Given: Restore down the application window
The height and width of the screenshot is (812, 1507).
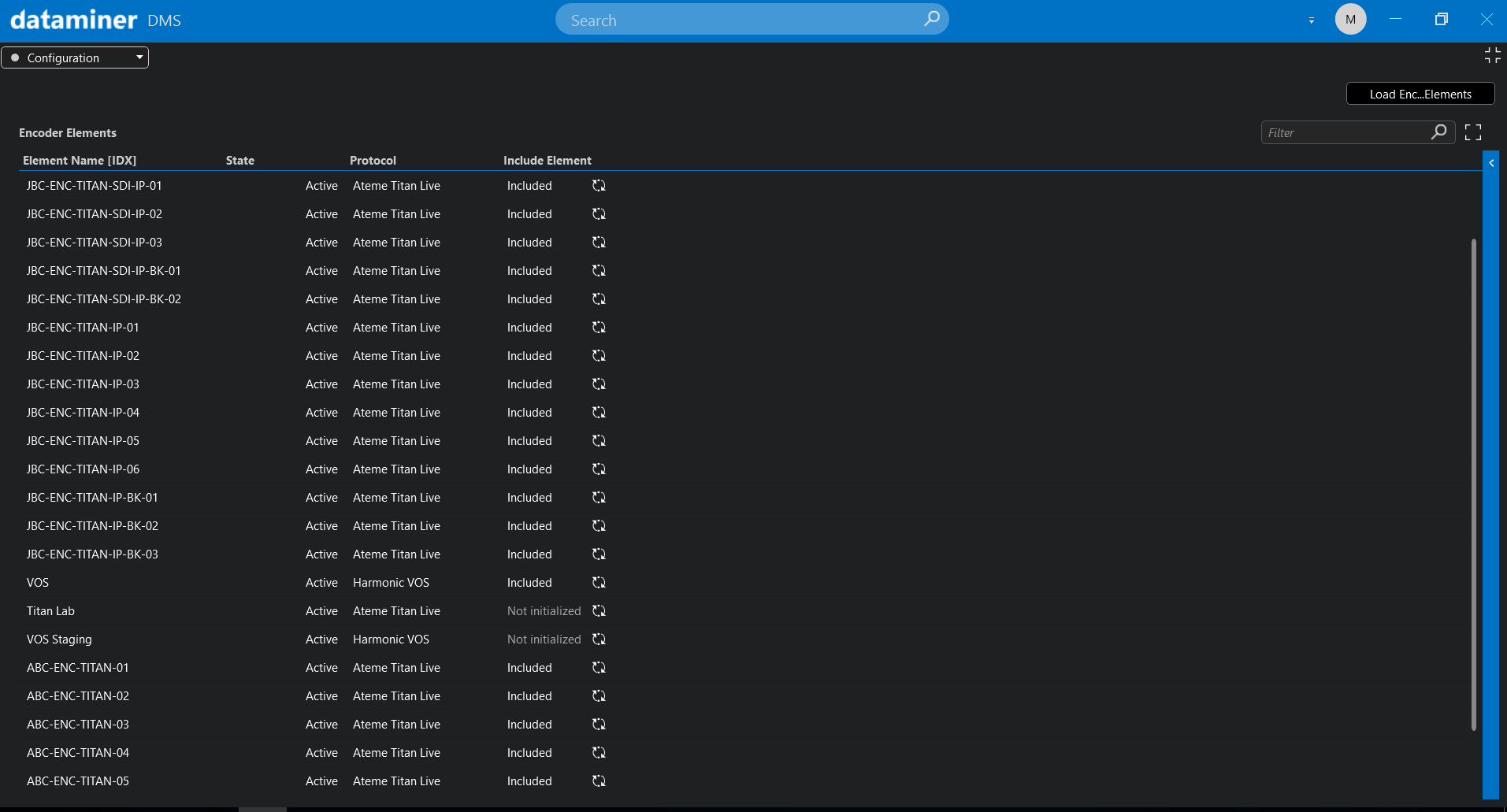Looking at the screenshot, I should coord(1441,20).
